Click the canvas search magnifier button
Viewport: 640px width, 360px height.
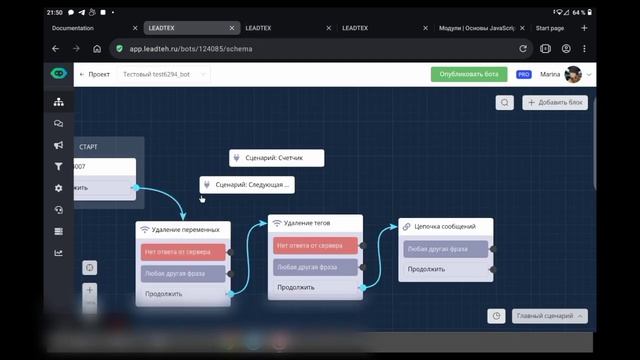click(x=504, y=102)
